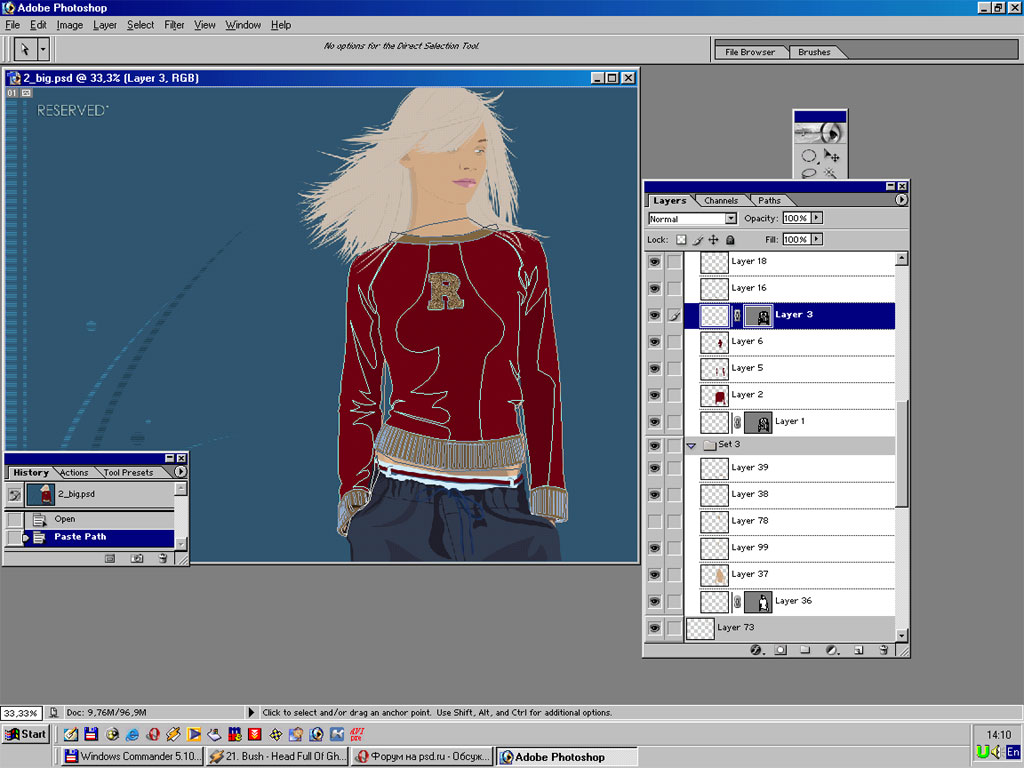
Task: Open the Image menu
Action: (69, 25)
